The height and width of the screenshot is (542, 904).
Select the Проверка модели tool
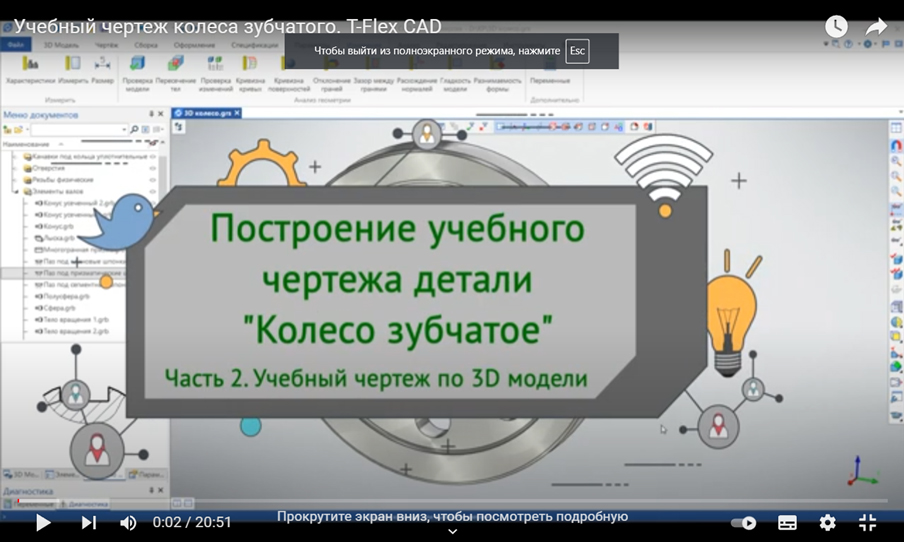(x=137, y=68)
